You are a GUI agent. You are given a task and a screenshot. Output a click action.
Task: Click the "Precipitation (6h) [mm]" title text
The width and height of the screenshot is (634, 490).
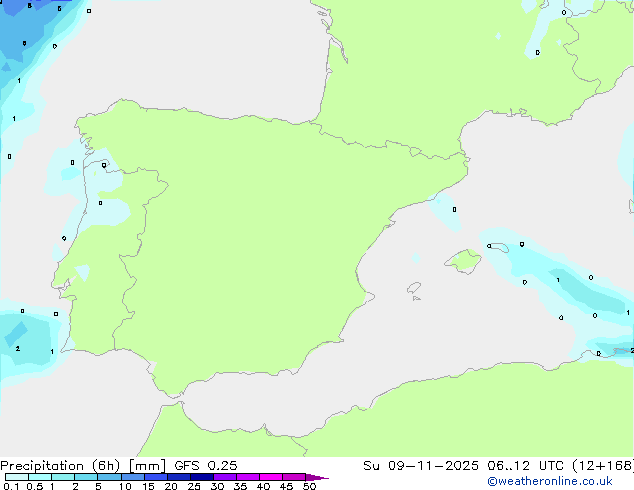click(83, 466)
